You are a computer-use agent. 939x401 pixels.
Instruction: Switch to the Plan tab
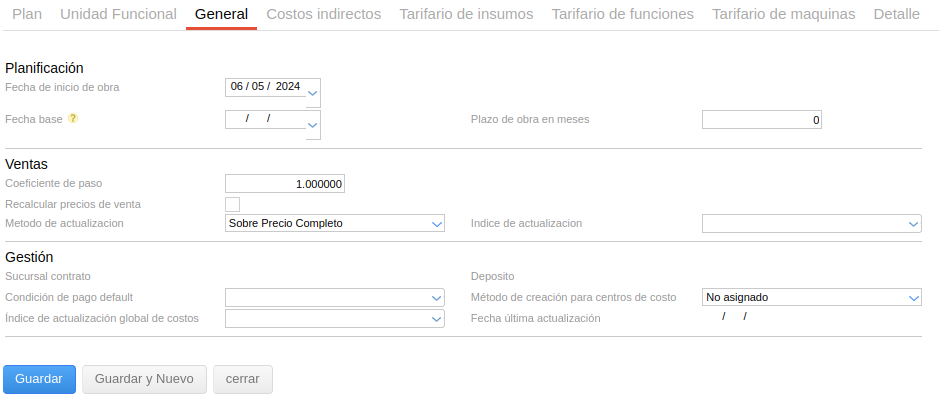pyautogui.click(x=26, y=15)
